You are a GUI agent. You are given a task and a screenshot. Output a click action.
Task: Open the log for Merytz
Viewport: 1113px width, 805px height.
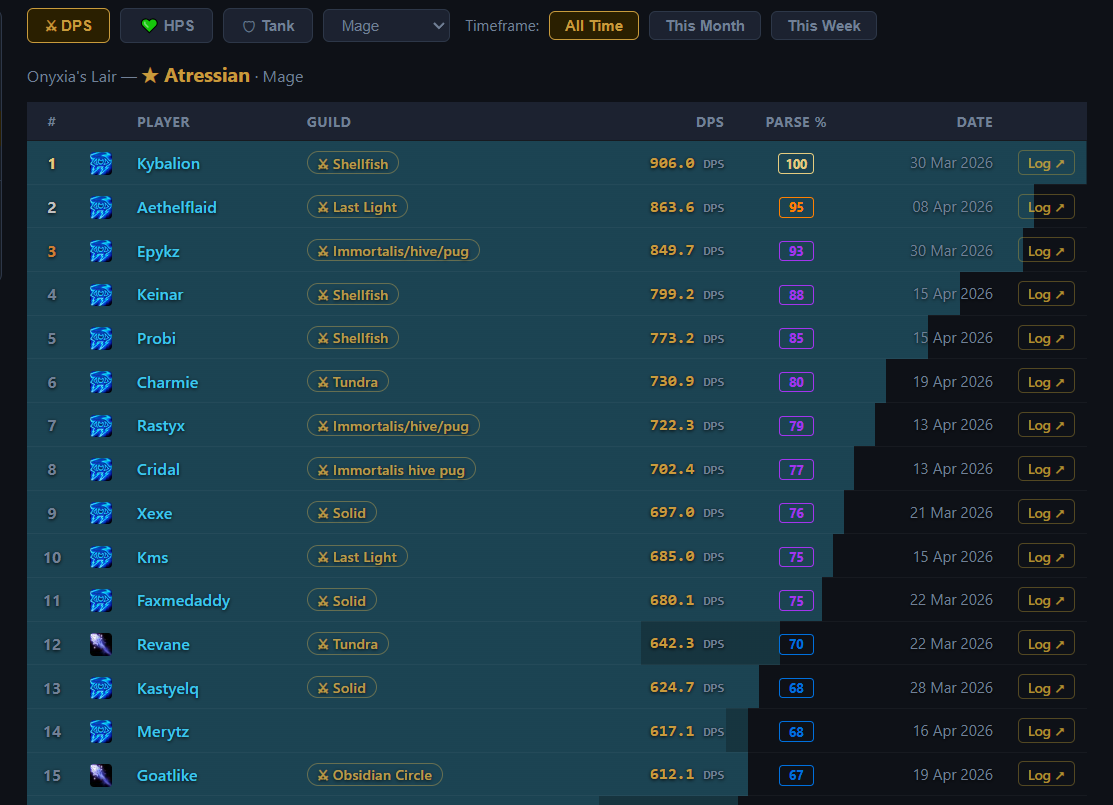(1046, 731)
